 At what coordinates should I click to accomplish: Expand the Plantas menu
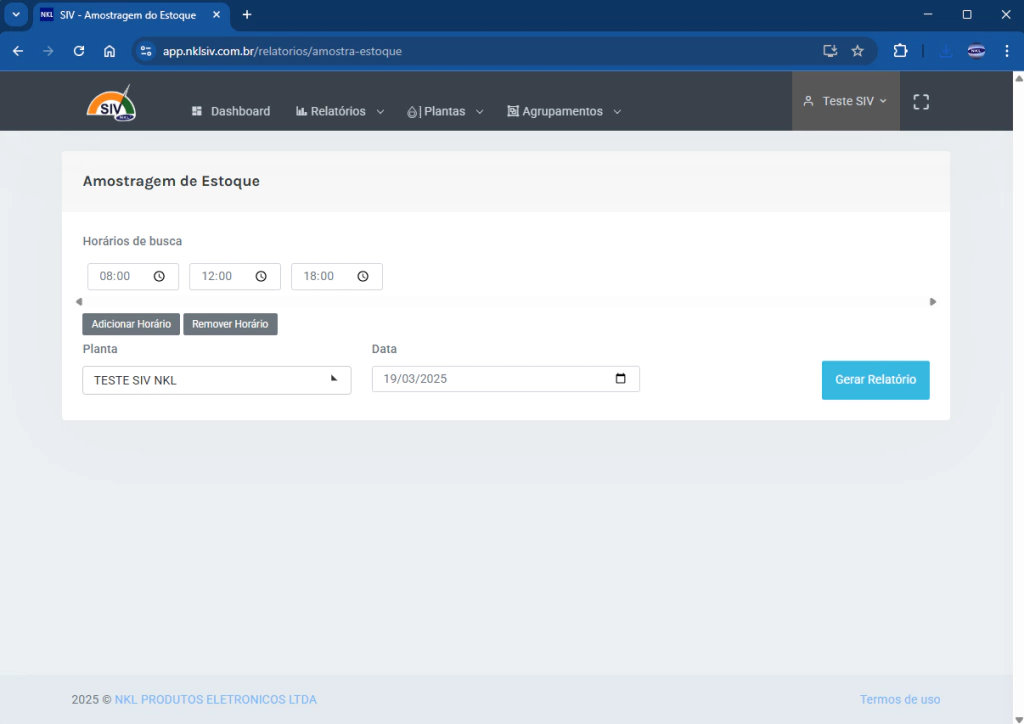[x=445, y=112]
